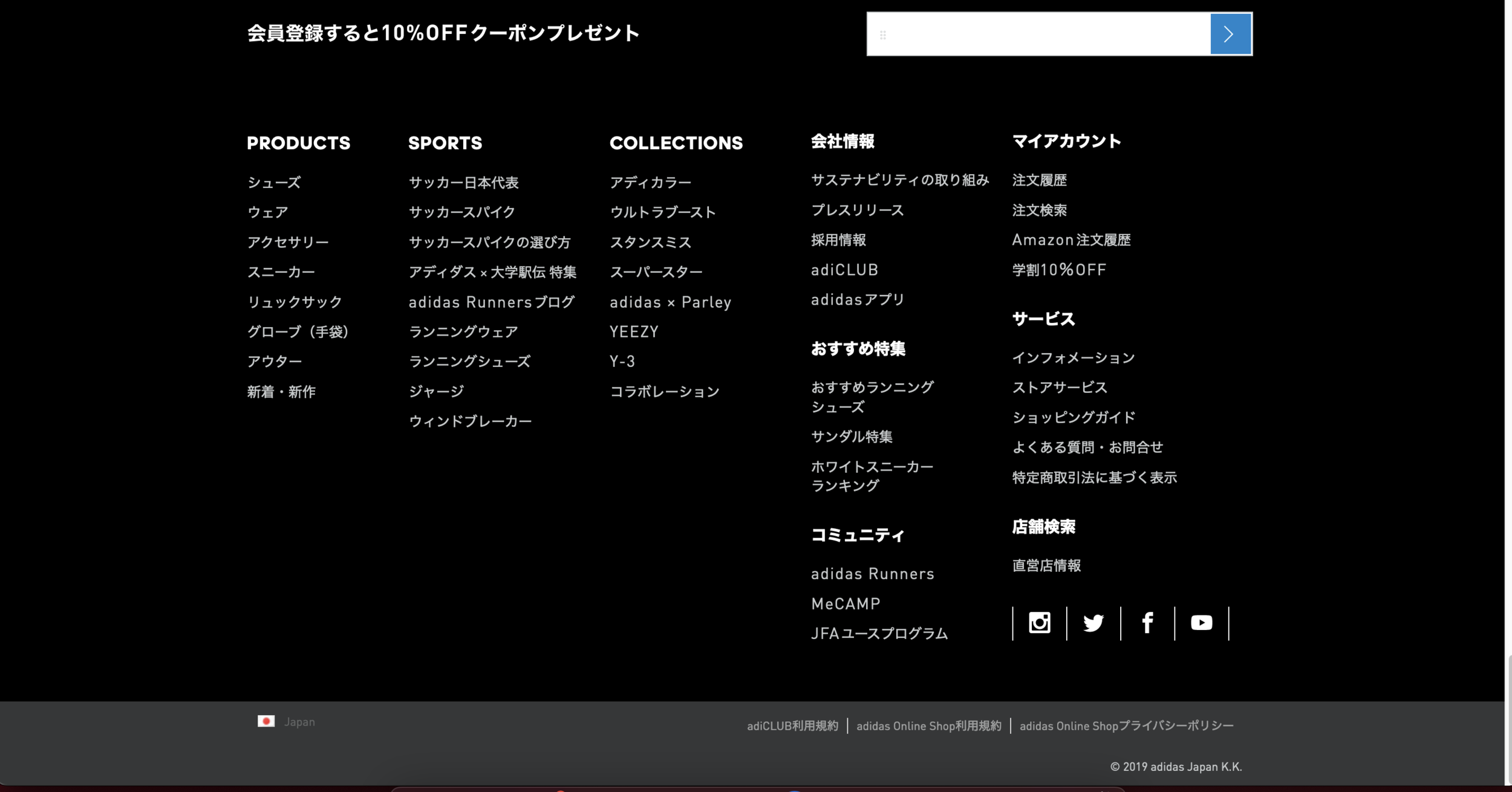Open Amazon注文履歴 account link

click(x=1071, y=240)
